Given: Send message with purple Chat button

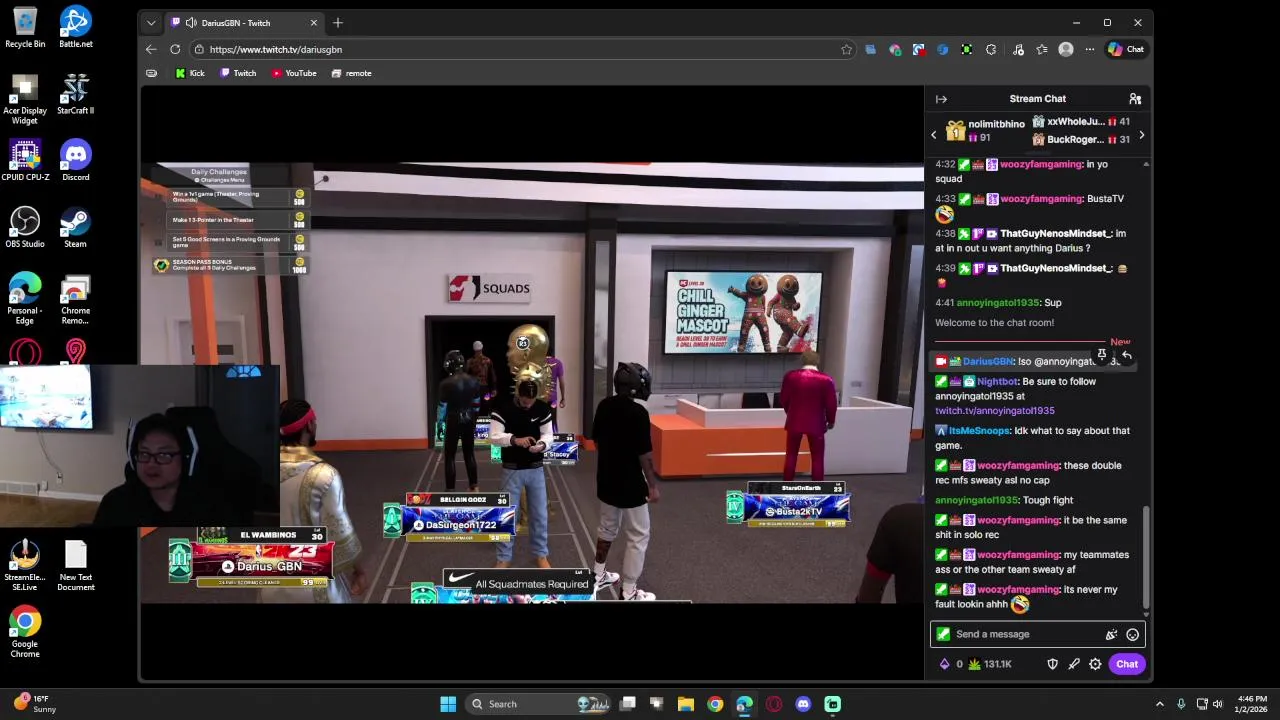Looking at the screenshot, I should tap(1127, 664).
